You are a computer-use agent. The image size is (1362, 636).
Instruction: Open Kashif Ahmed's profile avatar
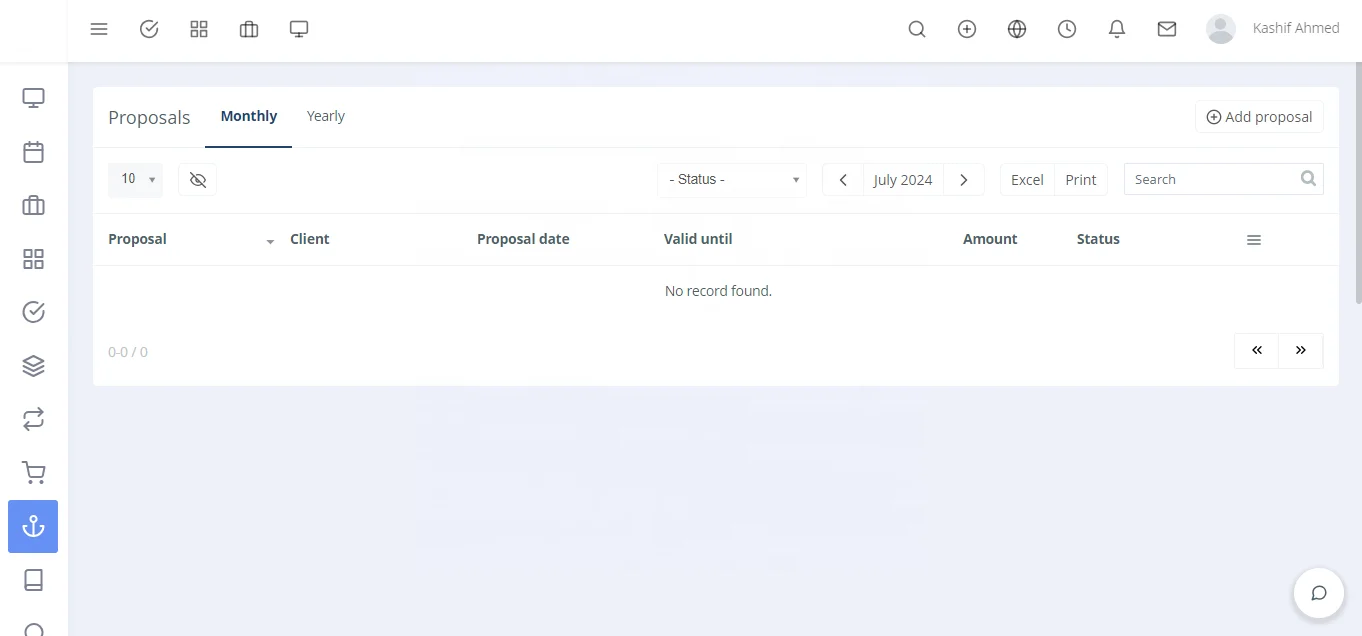(x=1221, y=29)
